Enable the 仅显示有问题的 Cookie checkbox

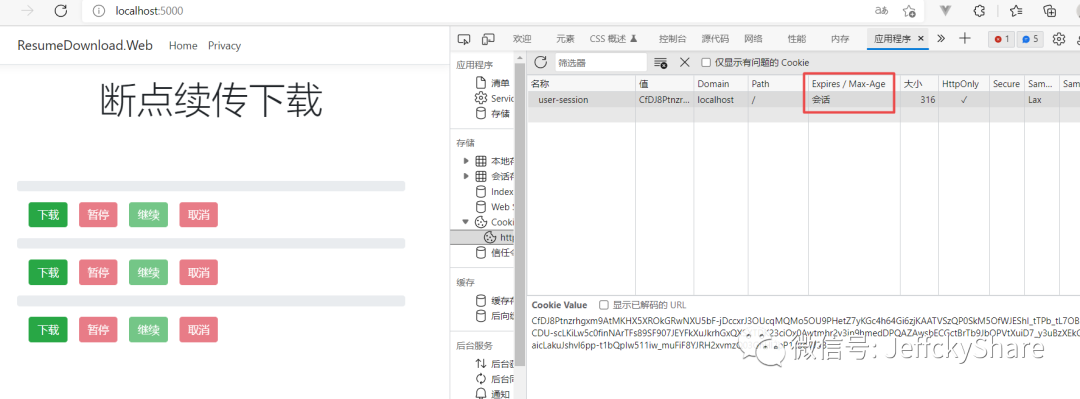pyautogui.click(x=706, y=63)
